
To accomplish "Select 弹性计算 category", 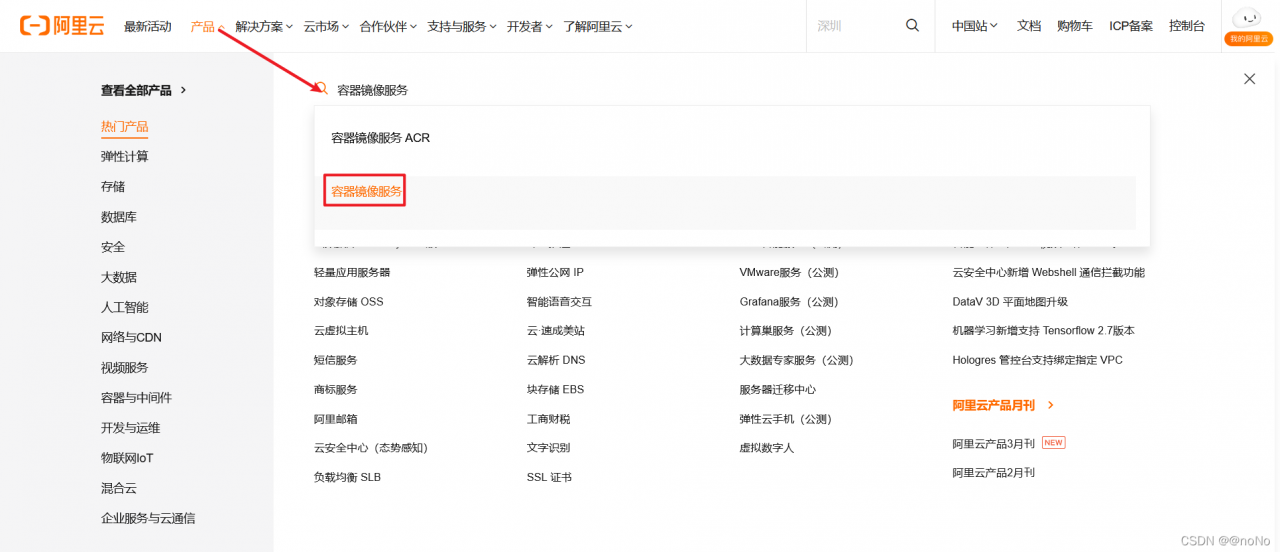I will coord(125,156).
